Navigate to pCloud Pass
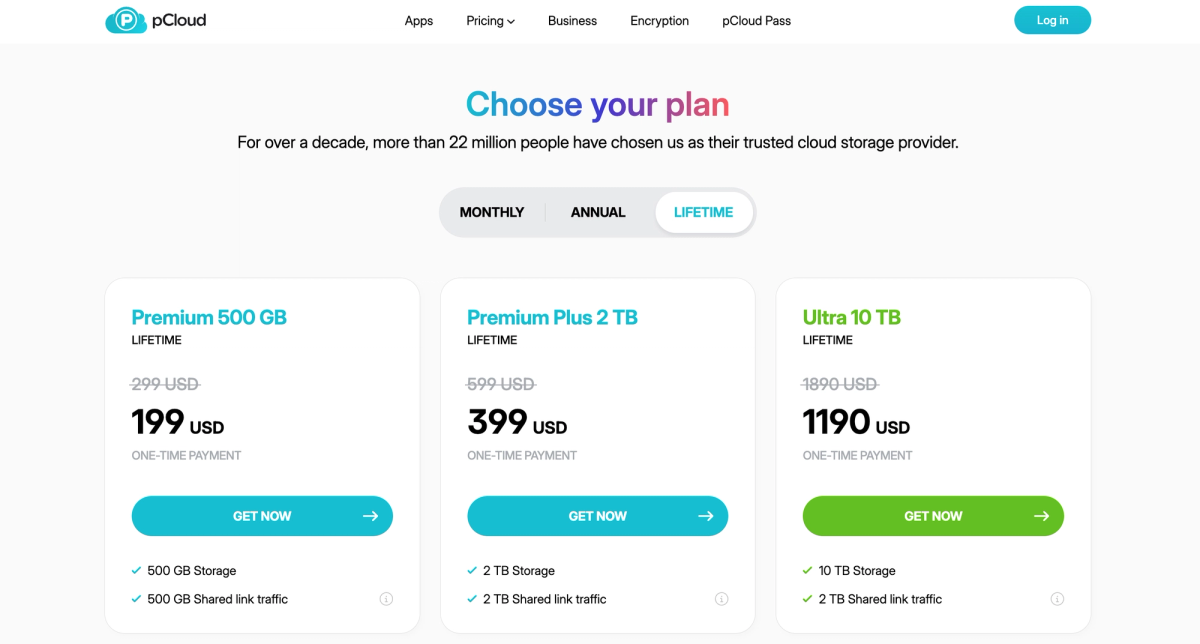1200x644 pixels. 756,20
